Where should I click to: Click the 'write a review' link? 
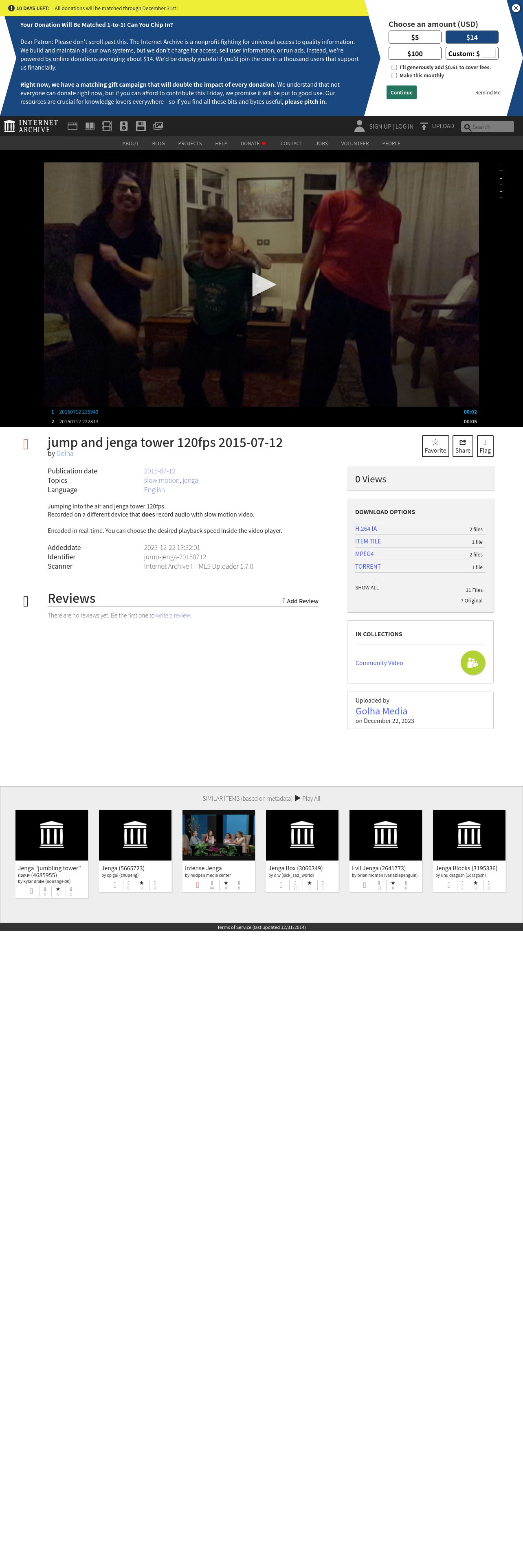coord(173,615)
